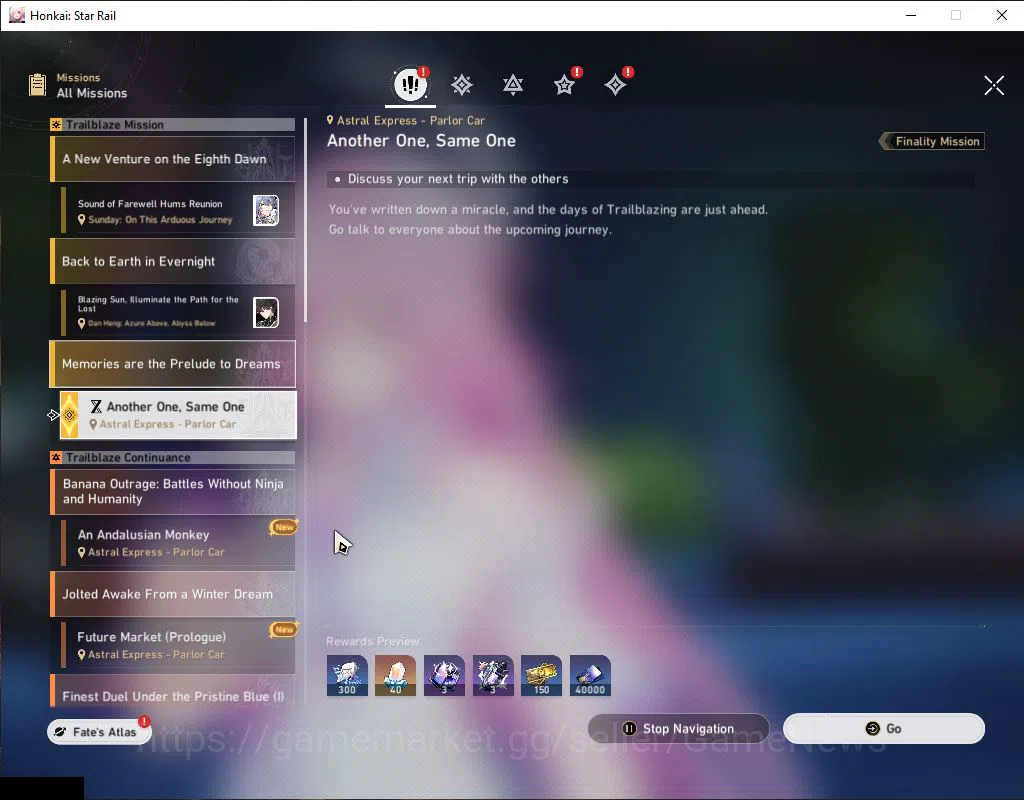Click the 40000 credits reward icon
The image size is (1024, 800).
pos(590,675)
